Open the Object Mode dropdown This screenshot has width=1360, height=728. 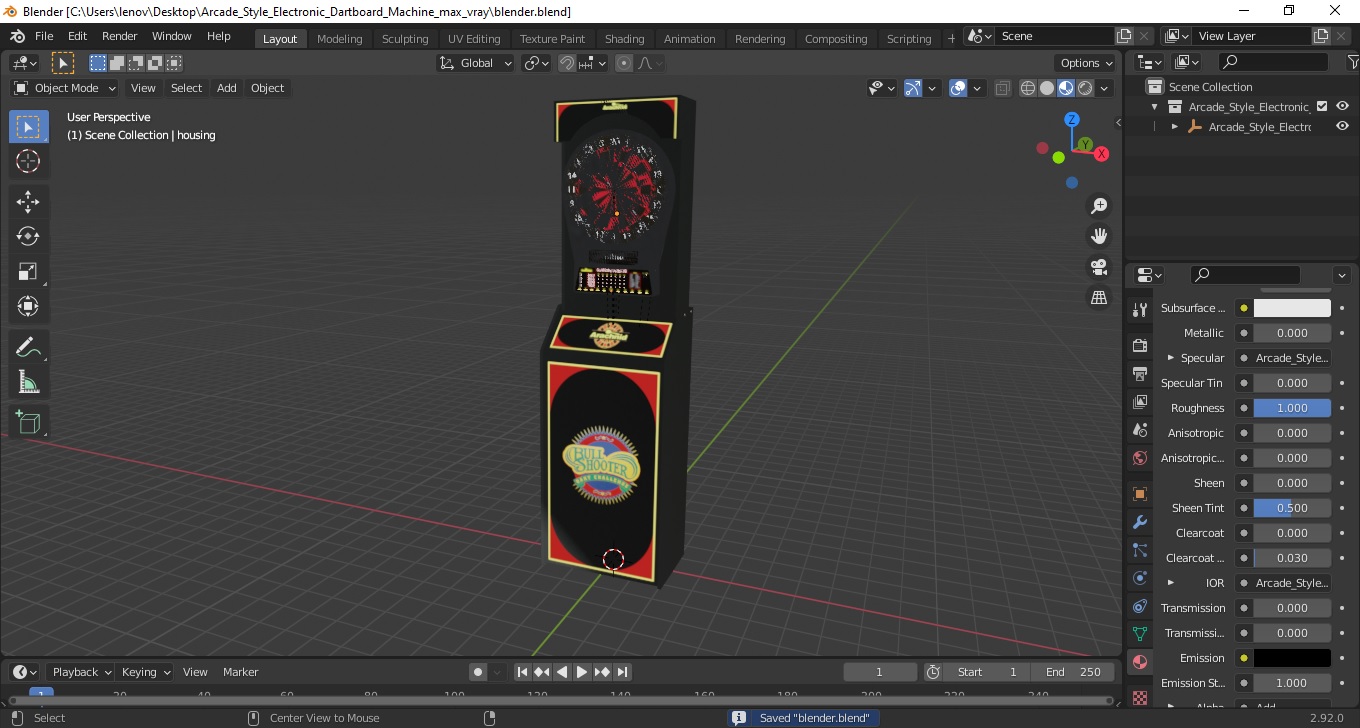click(66, 88)
